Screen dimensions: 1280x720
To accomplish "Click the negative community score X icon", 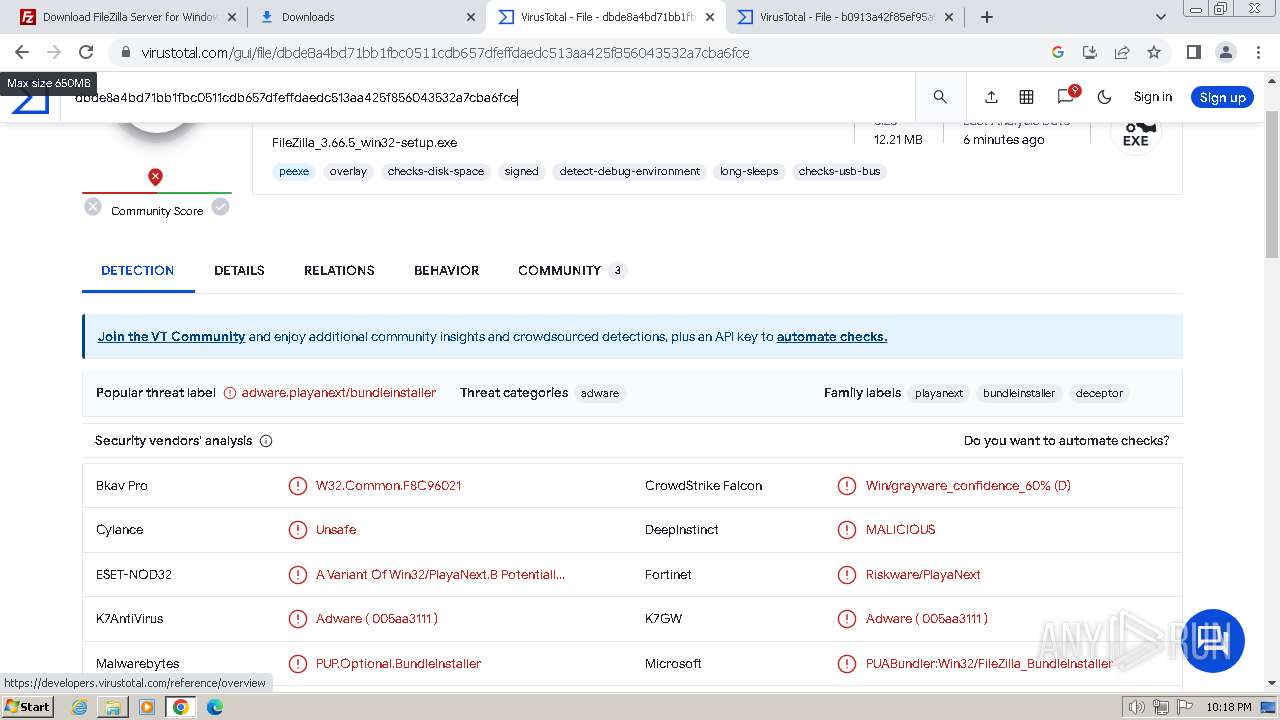I will (x=93, y=207).
